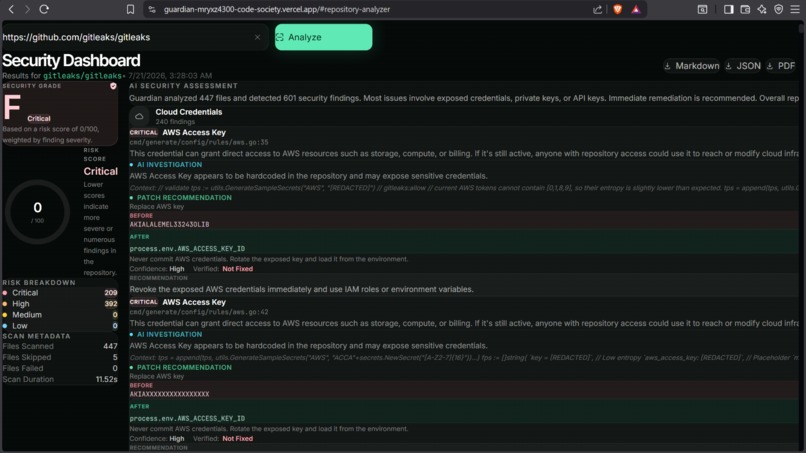Click the Files Skipped metadata row
This screenshot has width=806, height=453.
(60, 357)
